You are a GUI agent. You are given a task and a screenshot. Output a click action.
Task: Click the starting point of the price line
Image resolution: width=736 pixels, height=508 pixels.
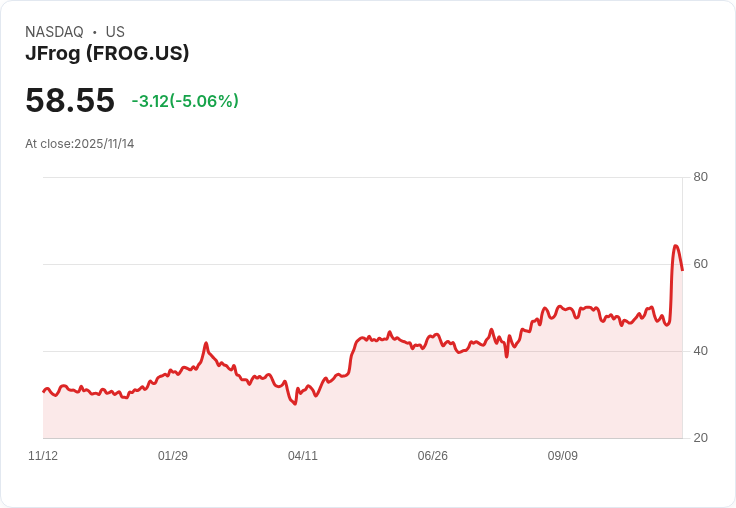click(x=43, y=391)
